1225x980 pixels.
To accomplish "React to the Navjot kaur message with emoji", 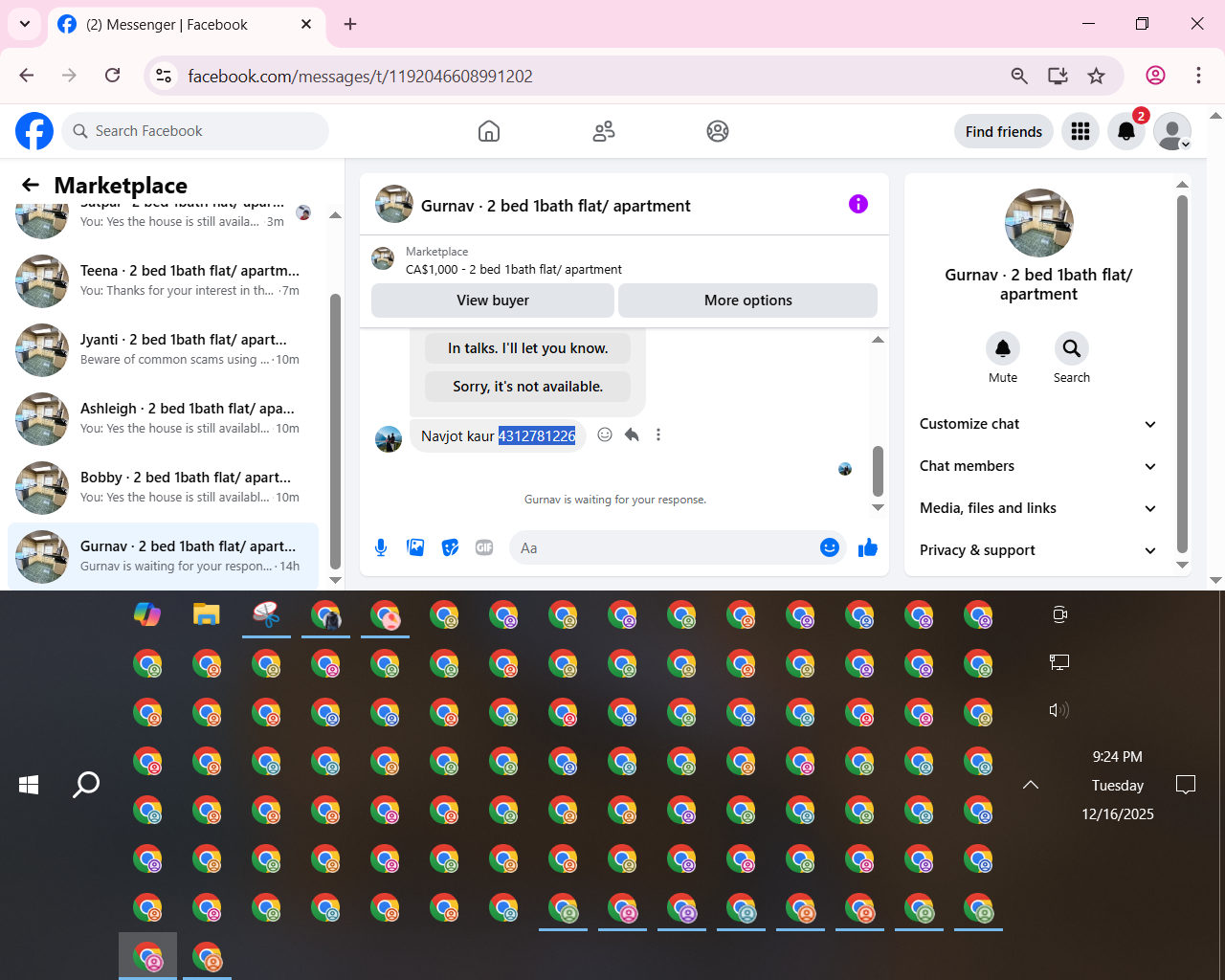I will point(605,434).
